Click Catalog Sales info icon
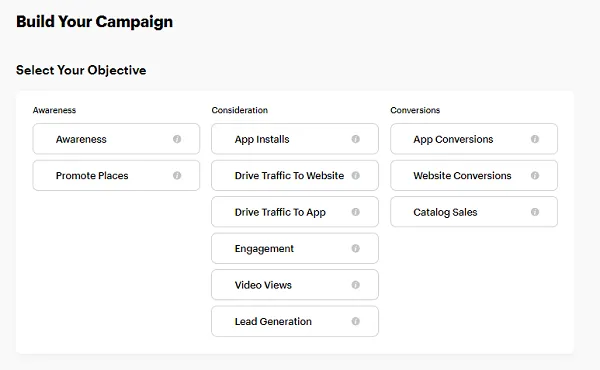The height and width of the screenshot is (370, 600). 535,212
